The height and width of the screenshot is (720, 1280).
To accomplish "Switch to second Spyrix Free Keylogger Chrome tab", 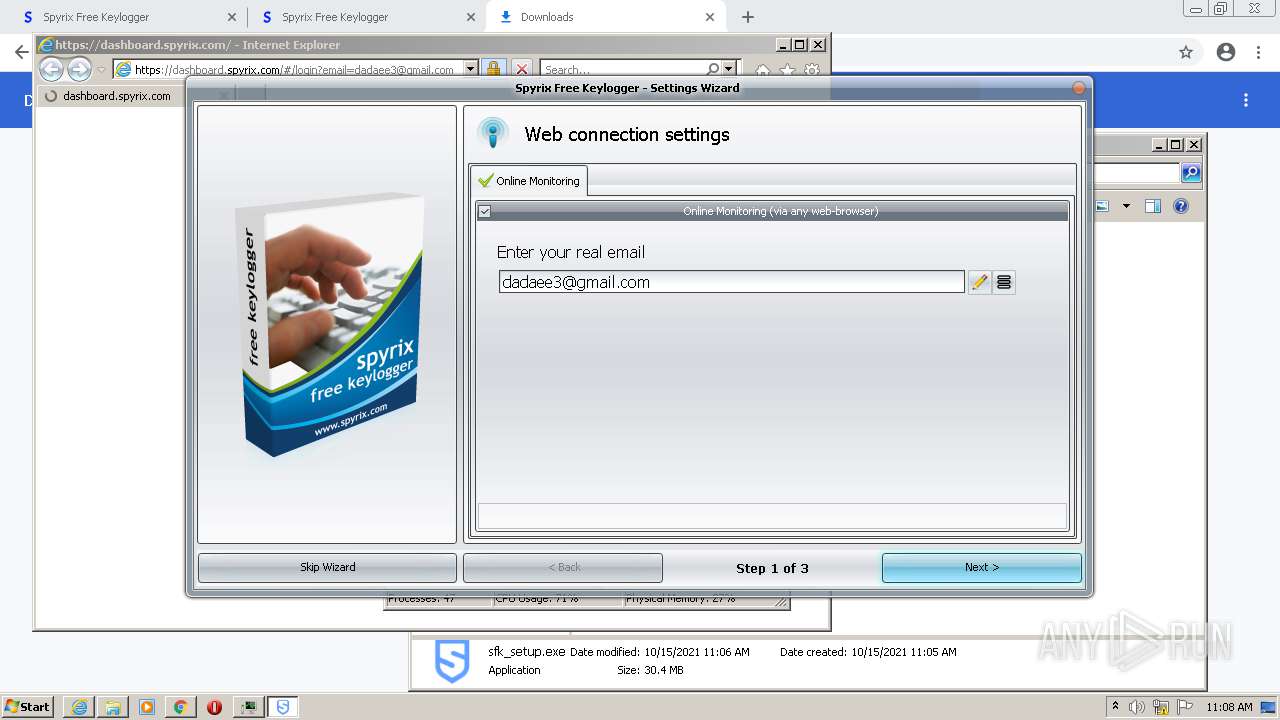I will [x=366, y=17].
